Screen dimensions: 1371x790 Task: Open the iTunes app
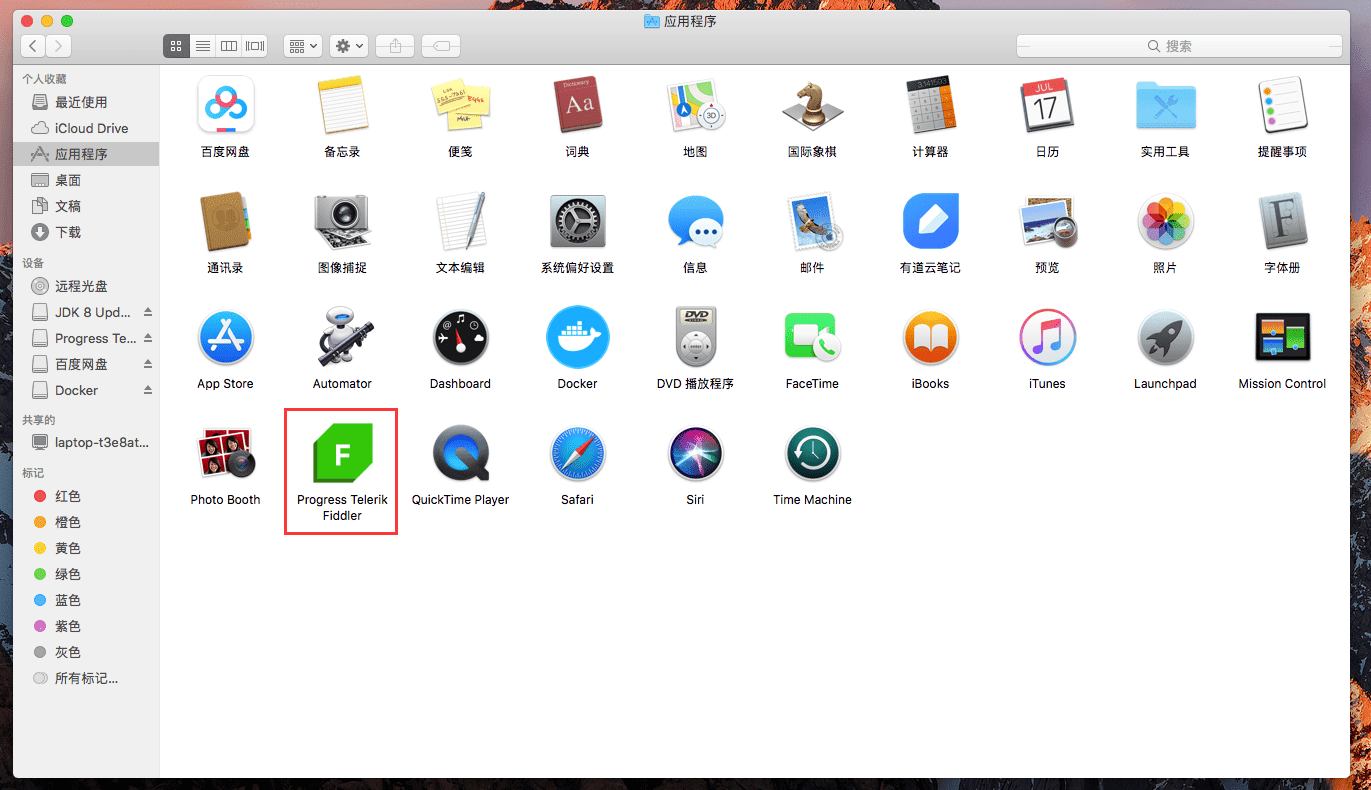tap(1047, 337)
